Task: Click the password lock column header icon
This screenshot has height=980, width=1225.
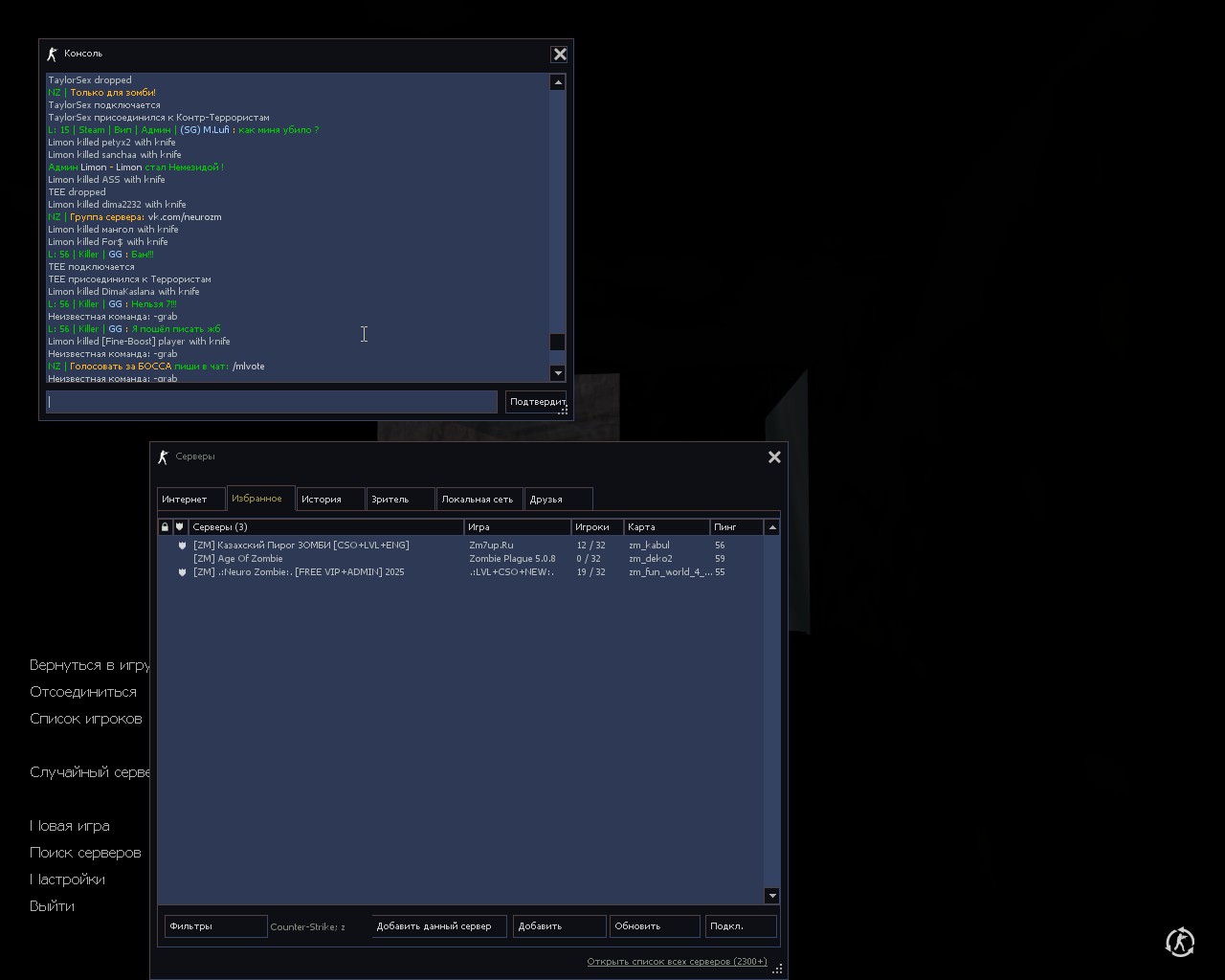Action: 165,527
